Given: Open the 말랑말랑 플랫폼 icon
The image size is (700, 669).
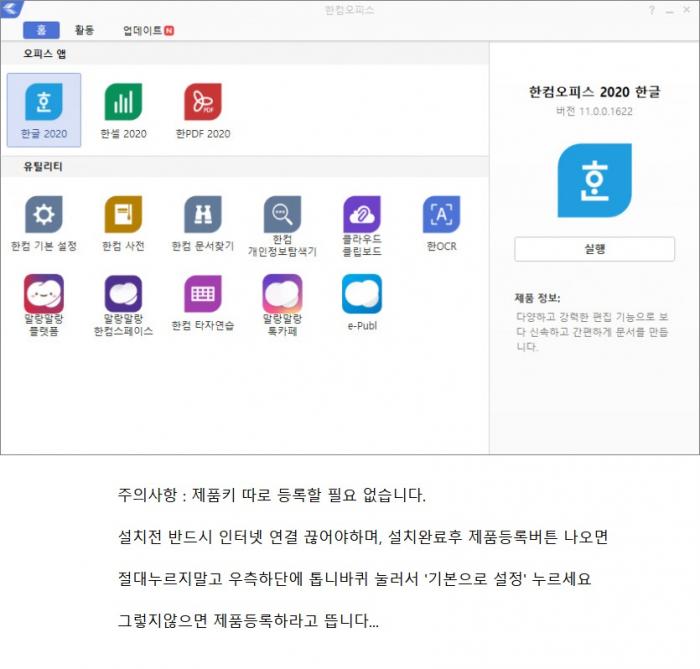Looking at the screenshot, I should pos(44,294).
